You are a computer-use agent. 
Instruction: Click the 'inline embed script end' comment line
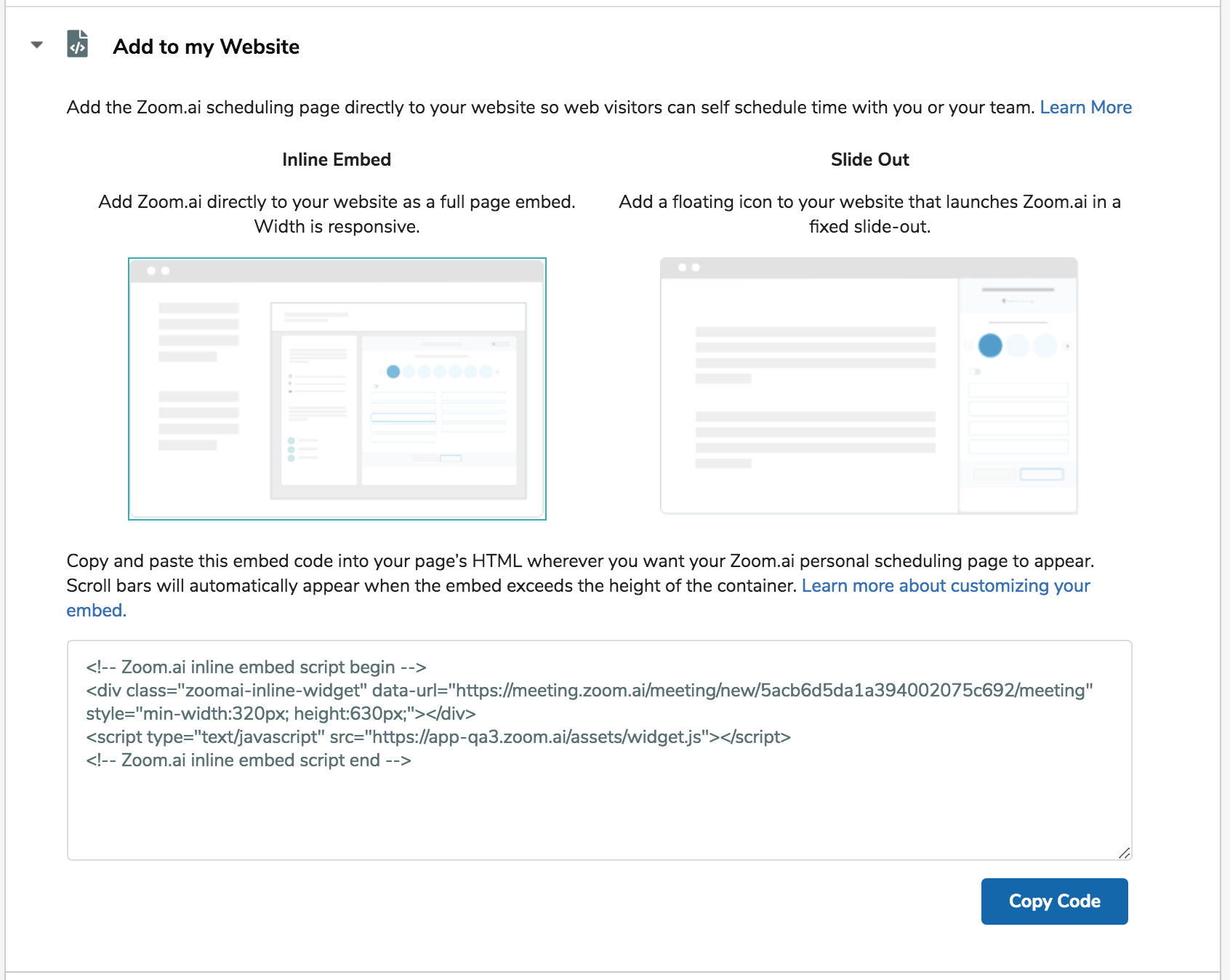click(x=248, y=760)
